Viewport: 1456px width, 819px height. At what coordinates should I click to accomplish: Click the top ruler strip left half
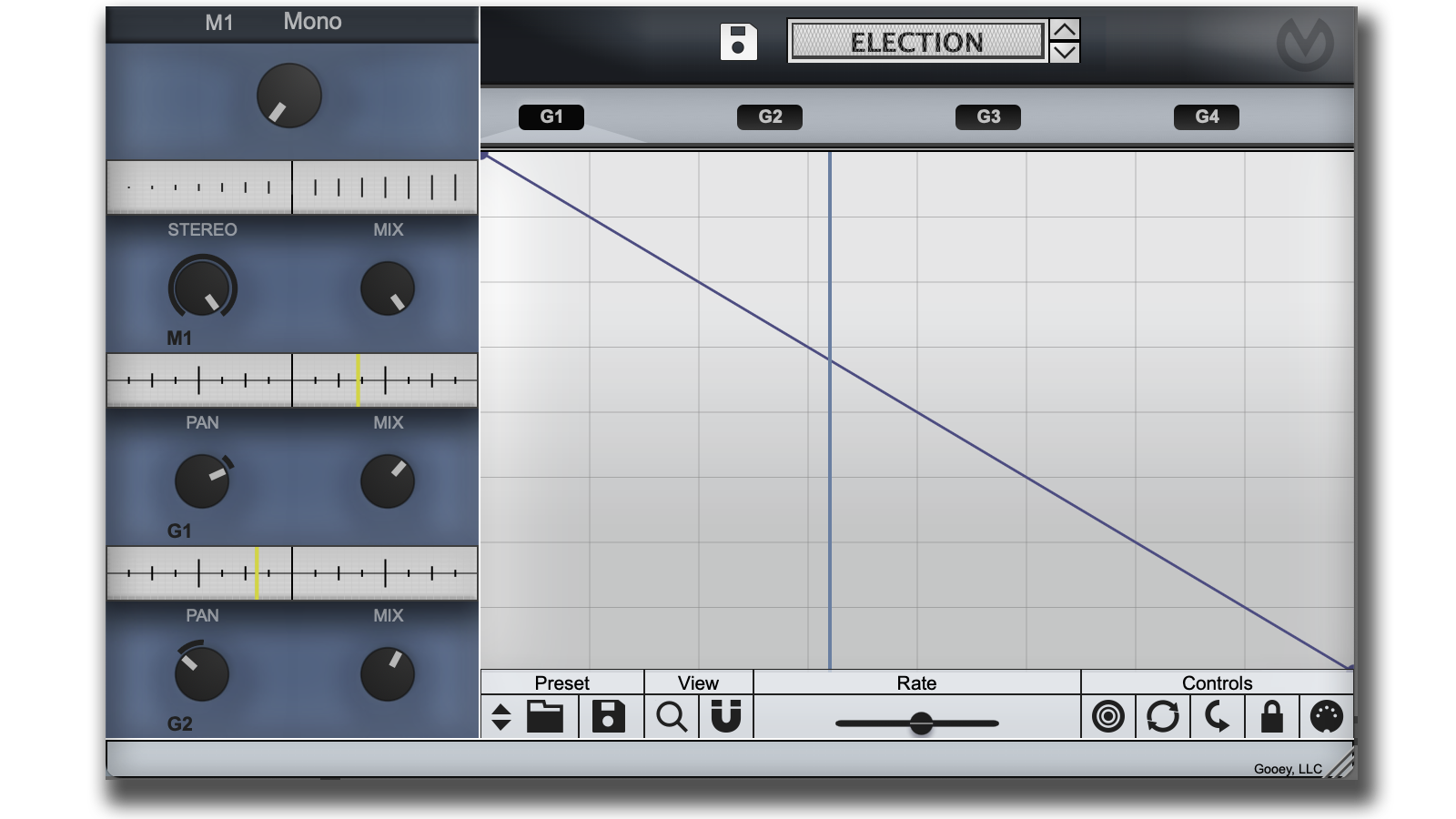tap(199, 187)
